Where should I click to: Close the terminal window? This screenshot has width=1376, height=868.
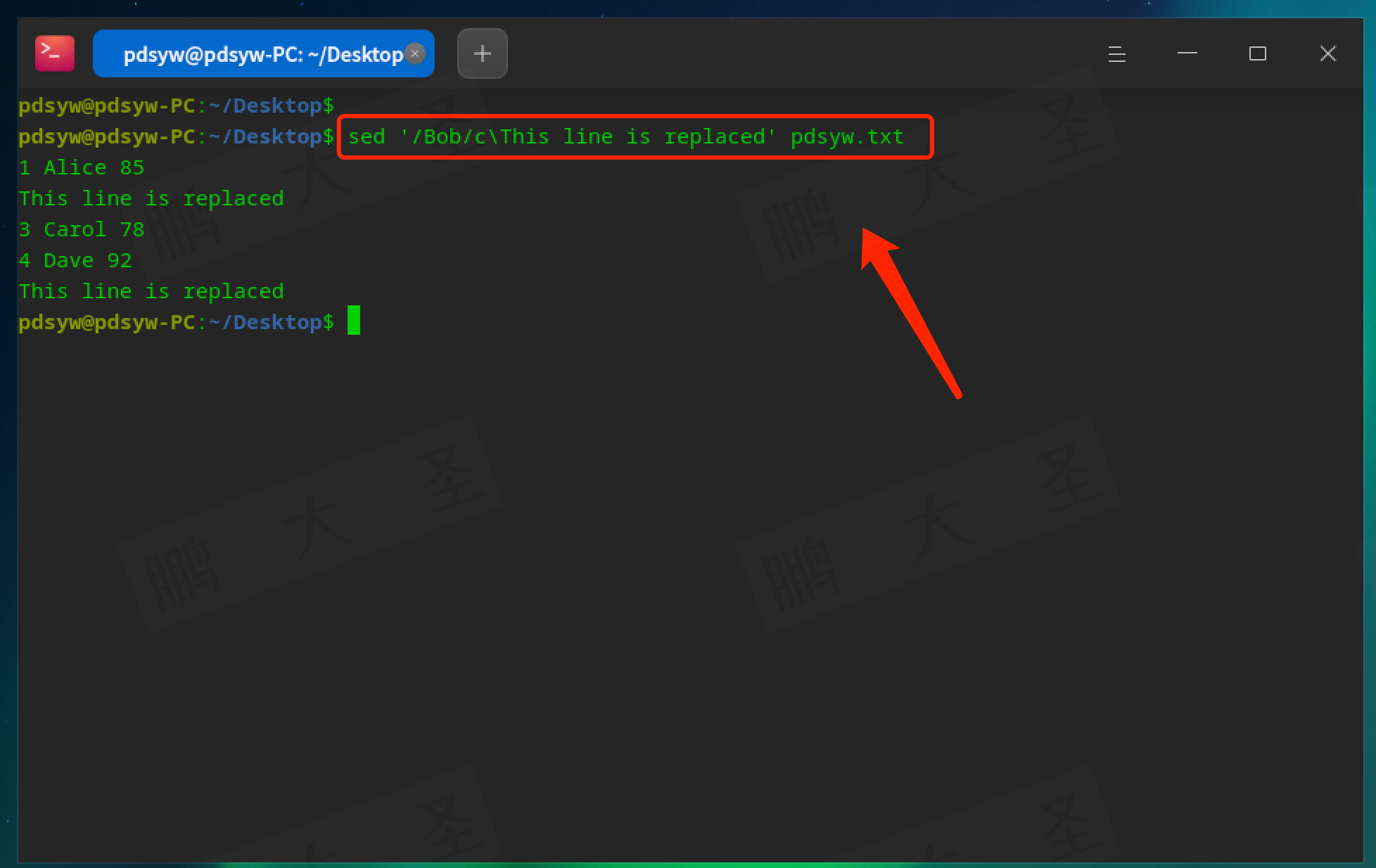pyautogui.click(x=1327, y=53)
